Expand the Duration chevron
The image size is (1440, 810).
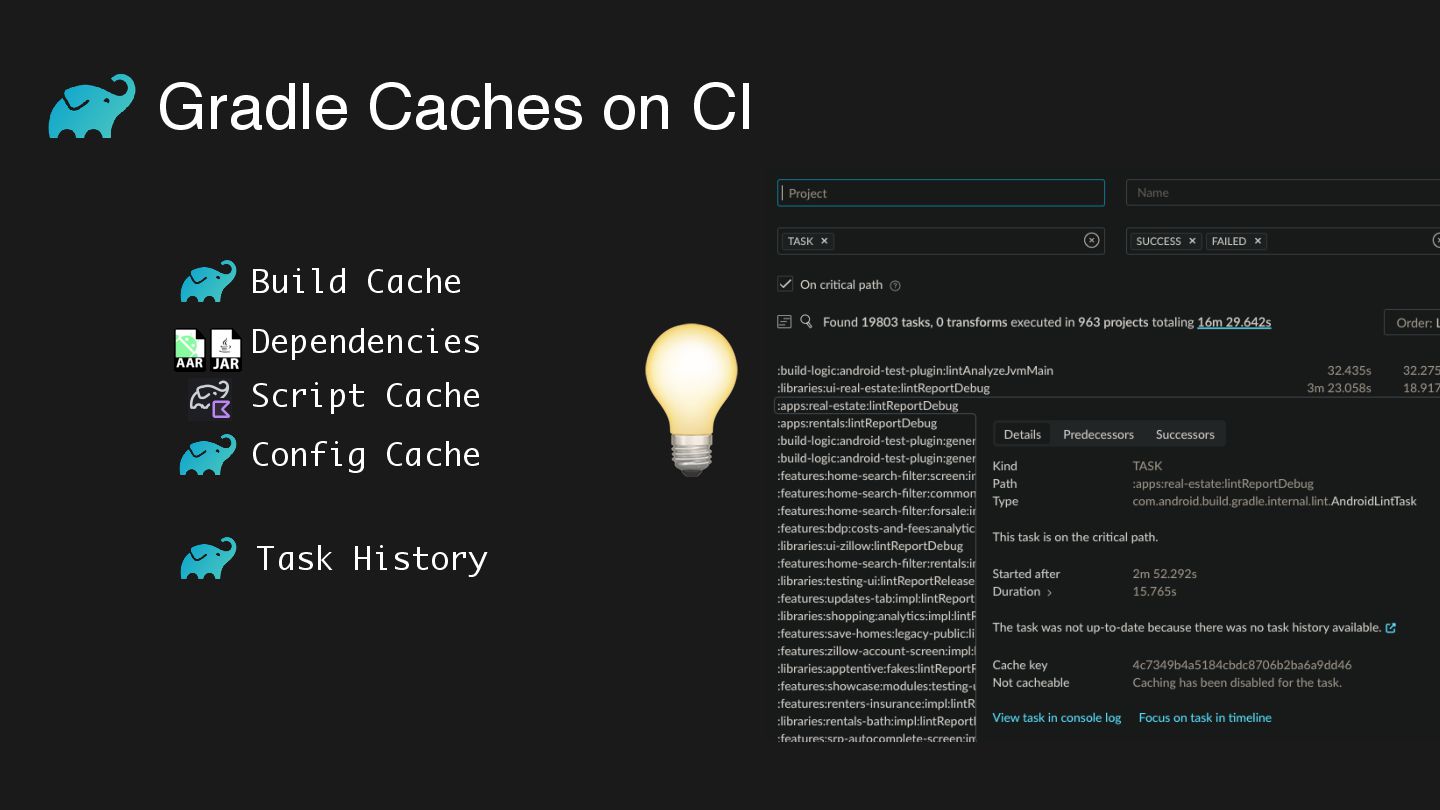(1049, 592)
